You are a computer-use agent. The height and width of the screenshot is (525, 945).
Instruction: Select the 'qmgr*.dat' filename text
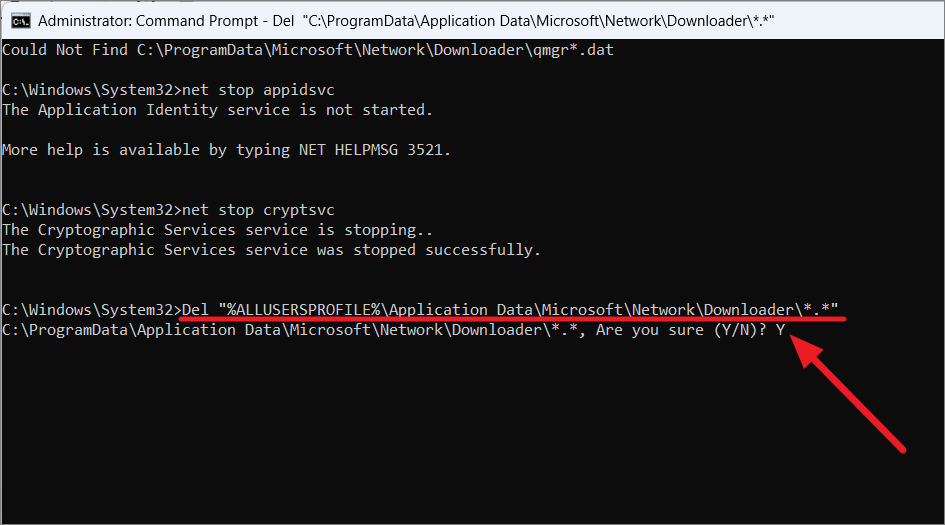[x=573, y=49]
